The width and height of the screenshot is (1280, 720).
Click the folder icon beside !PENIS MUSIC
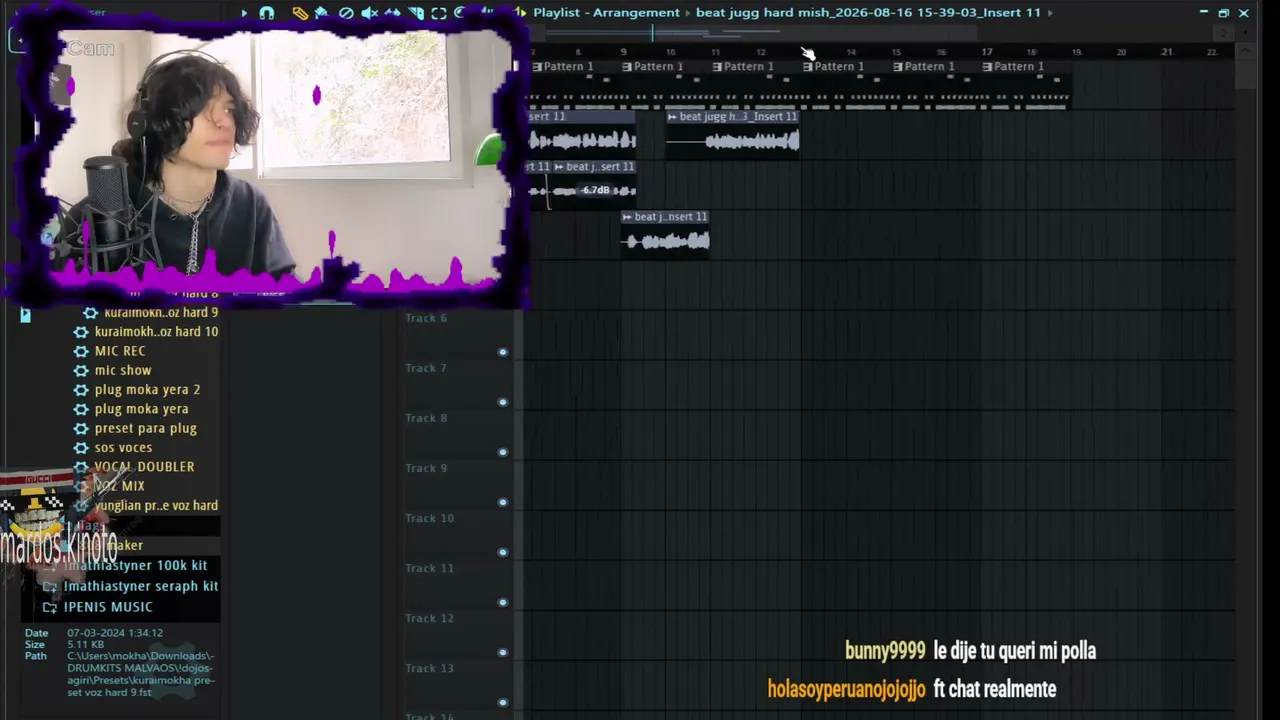(50, 607)
